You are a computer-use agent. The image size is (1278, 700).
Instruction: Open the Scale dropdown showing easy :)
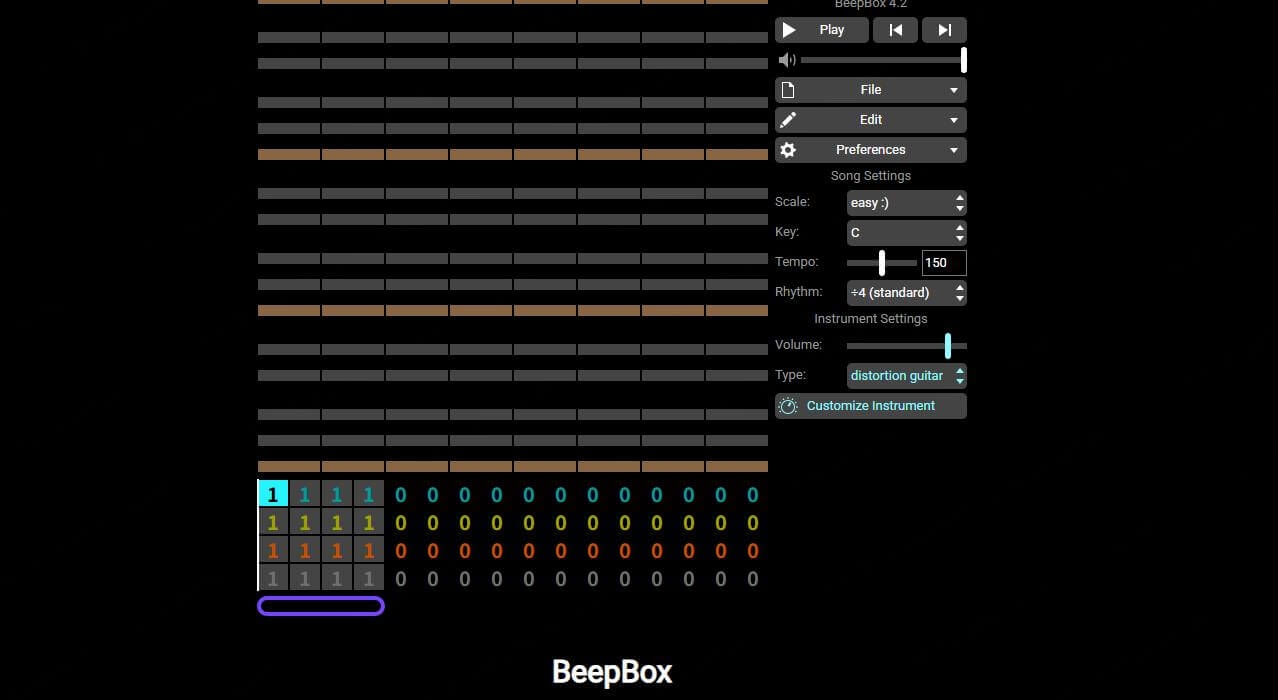tap(907, 203)
